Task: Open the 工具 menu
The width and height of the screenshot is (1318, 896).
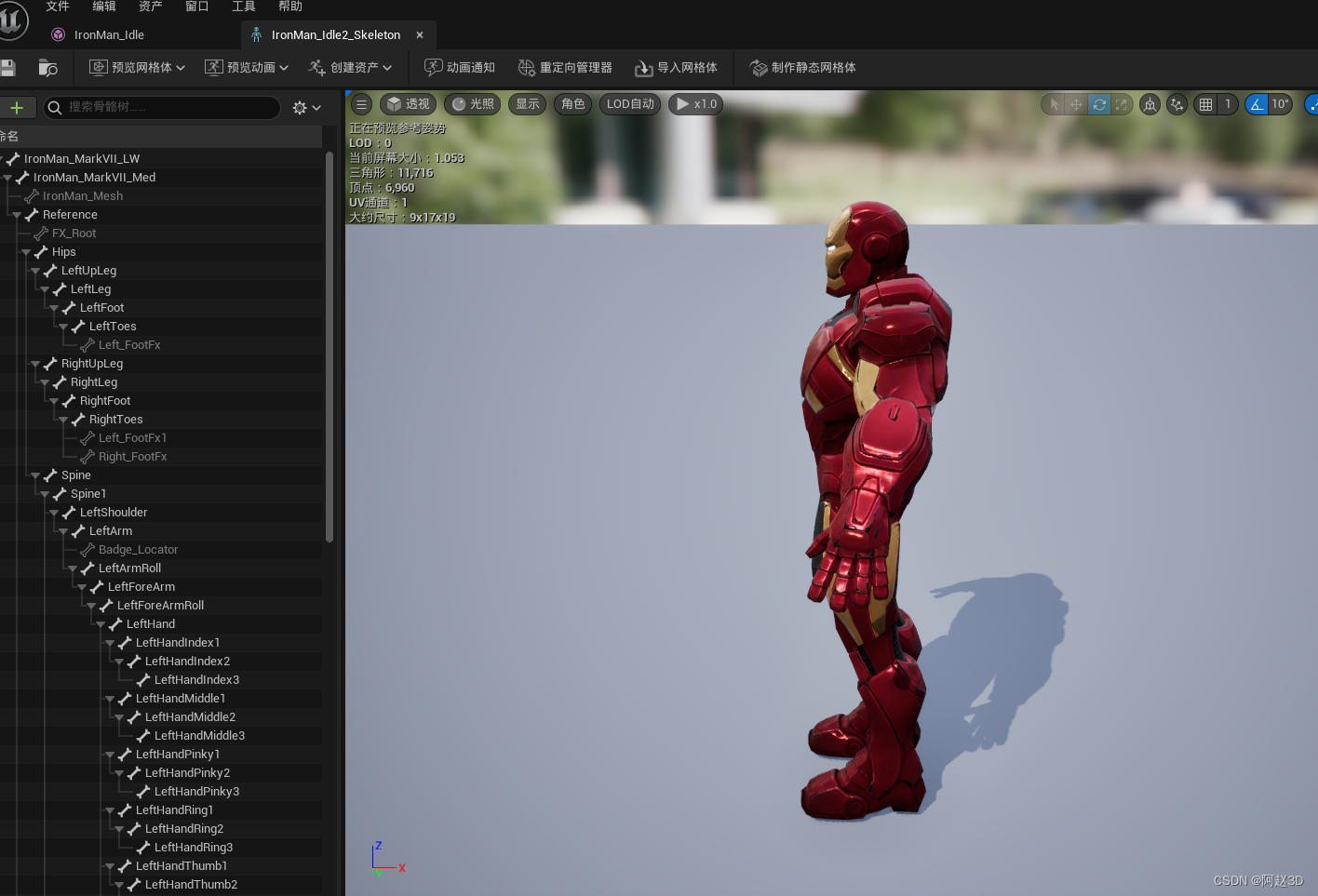Action: [244, 7]
